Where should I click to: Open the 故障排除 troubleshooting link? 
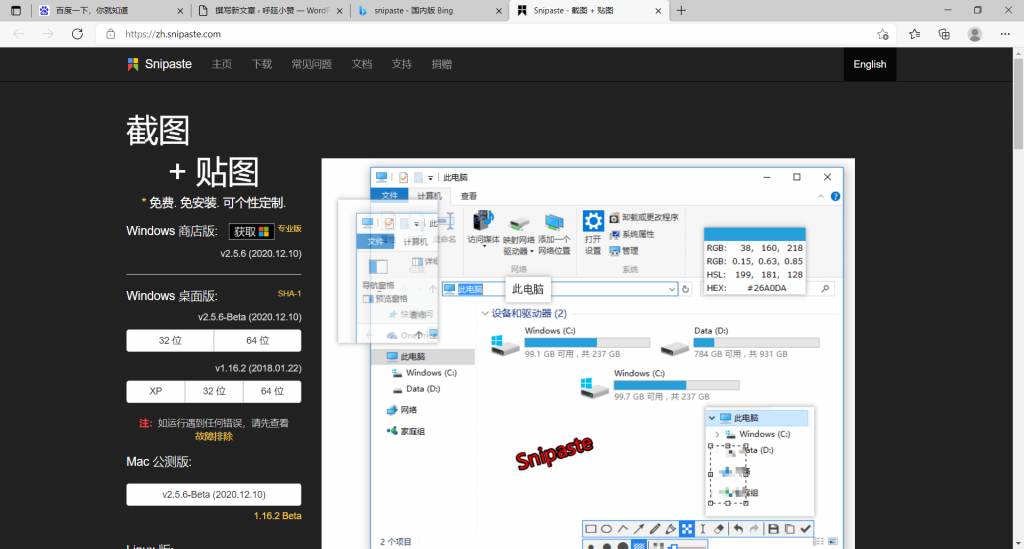pyautogui.click(x=214, y=436)
